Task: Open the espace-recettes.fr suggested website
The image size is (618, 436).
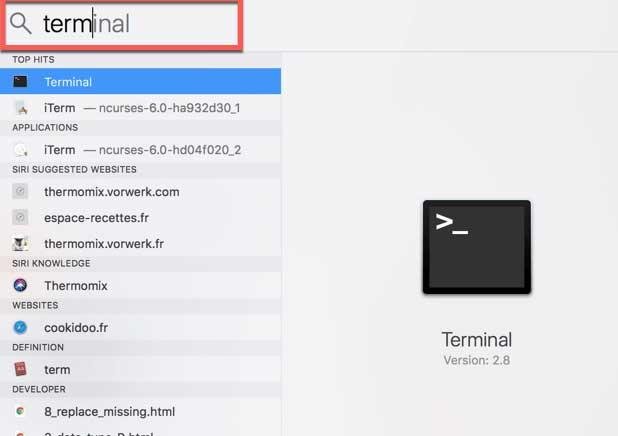Action: pyautogui.click(x=140, y=218)
